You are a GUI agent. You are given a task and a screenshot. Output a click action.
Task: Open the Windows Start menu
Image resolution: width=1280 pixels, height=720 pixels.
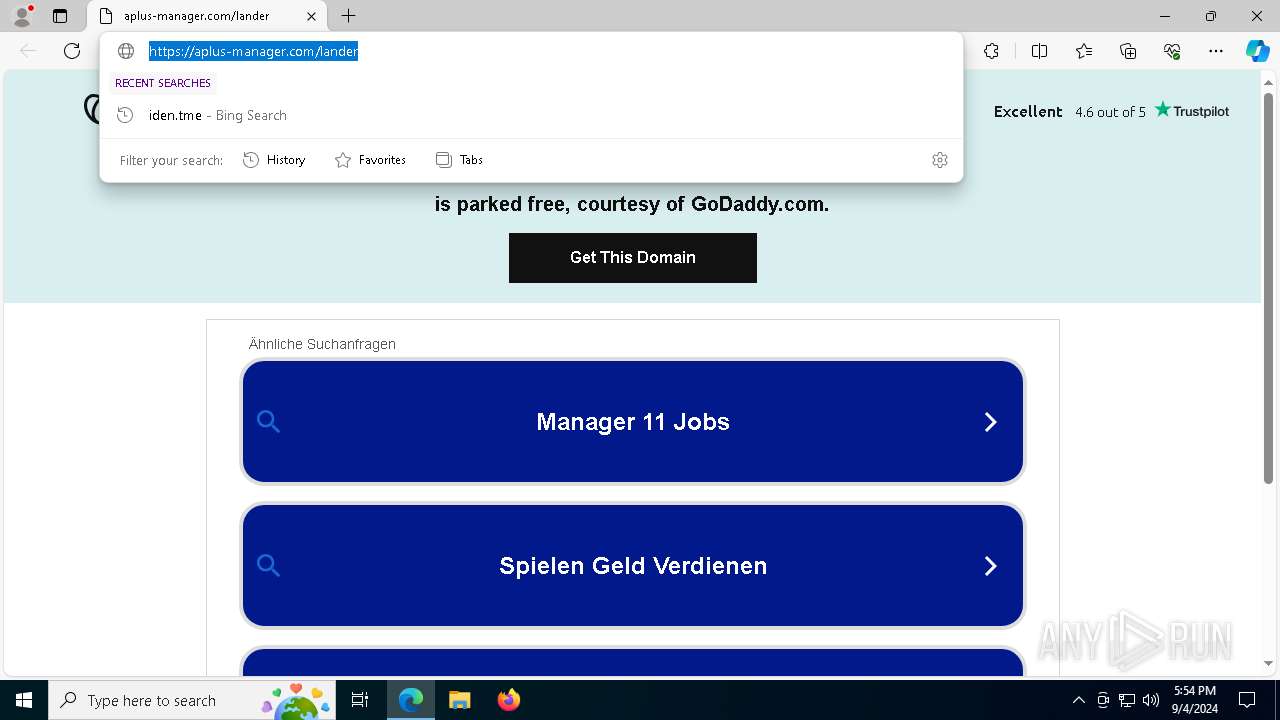coord(24,700)
